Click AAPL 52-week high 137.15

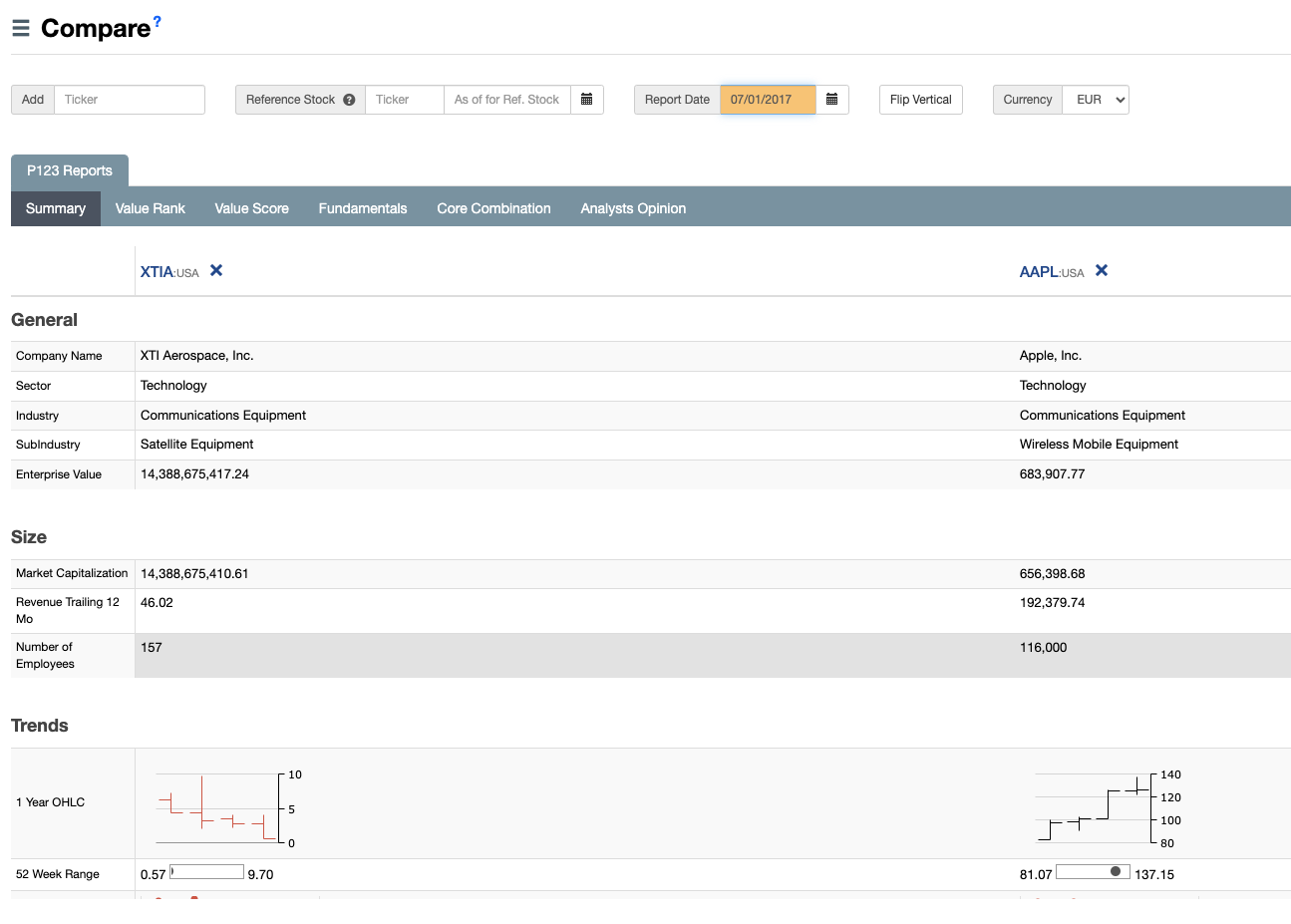click(x=1154, y=875)
